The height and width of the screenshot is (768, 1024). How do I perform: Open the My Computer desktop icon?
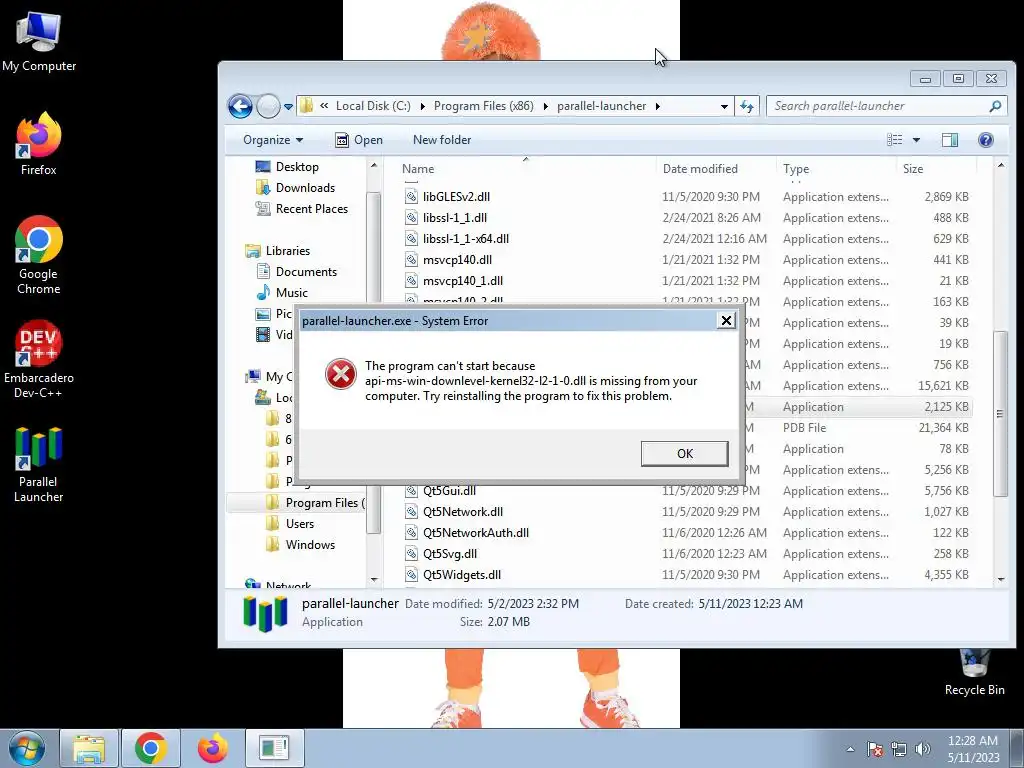[39, 41]
